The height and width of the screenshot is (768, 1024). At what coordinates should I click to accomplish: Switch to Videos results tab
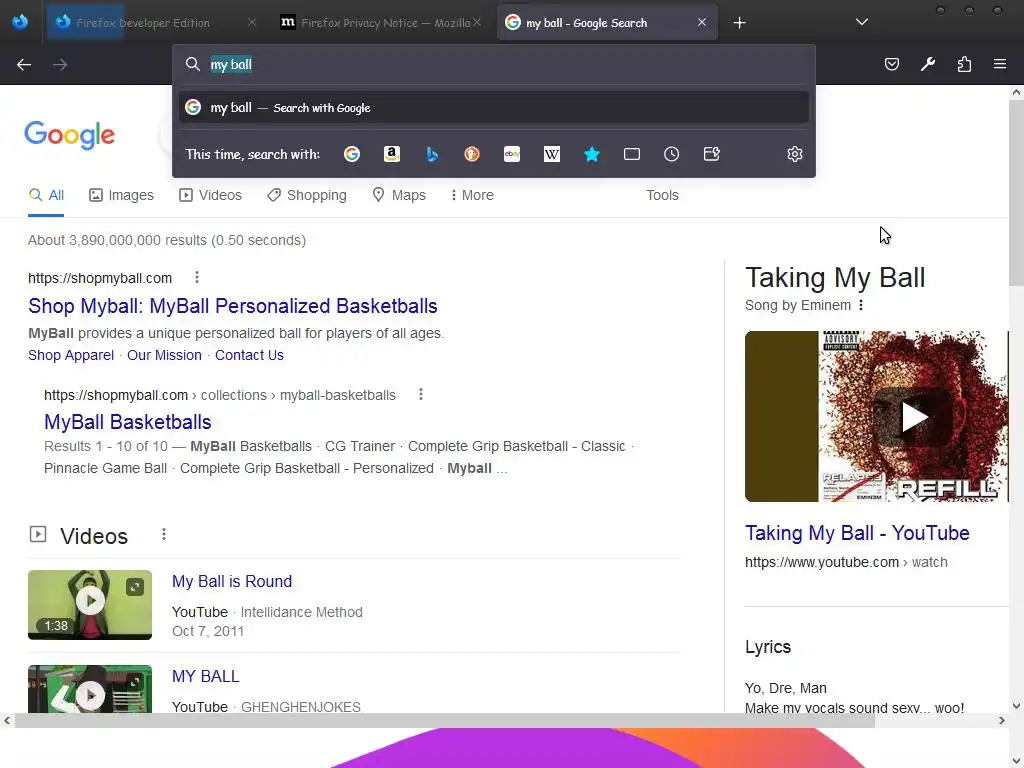(210, 195)
